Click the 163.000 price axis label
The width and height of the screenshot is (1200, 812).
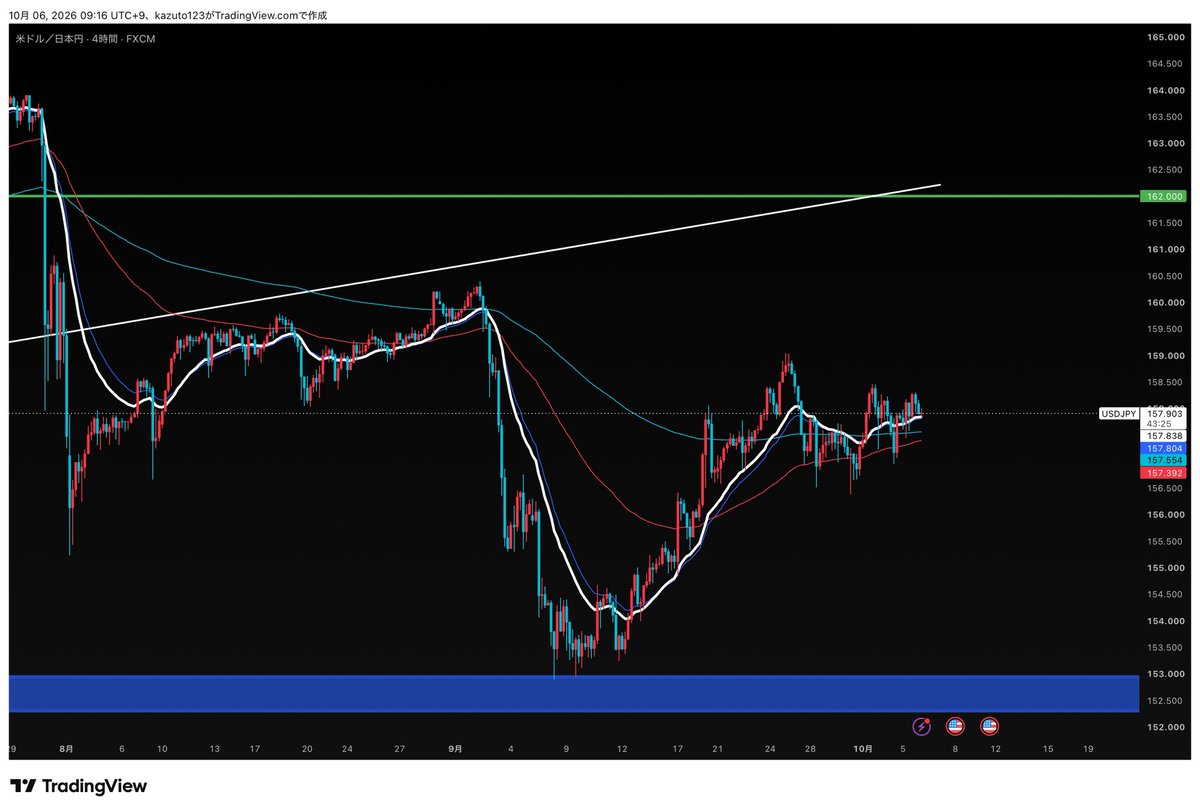(1165, 143)
